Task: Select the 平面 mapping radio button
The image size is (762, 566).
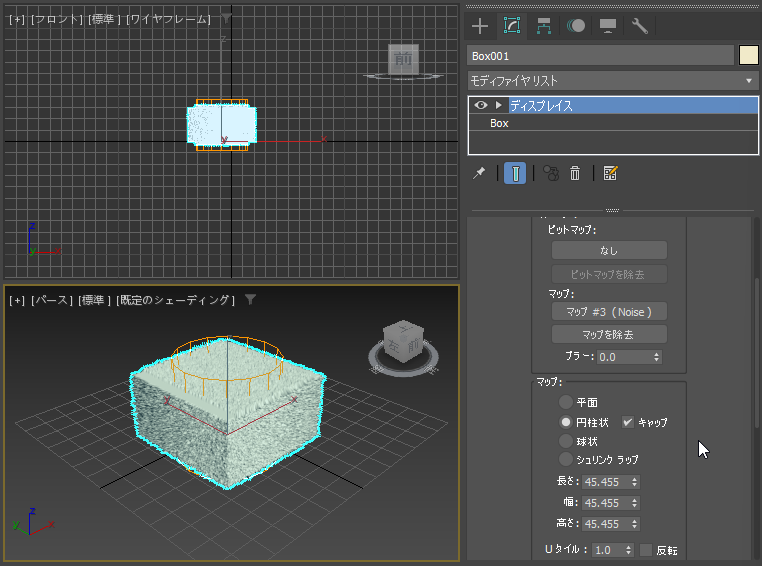Action: click(566, 402)
